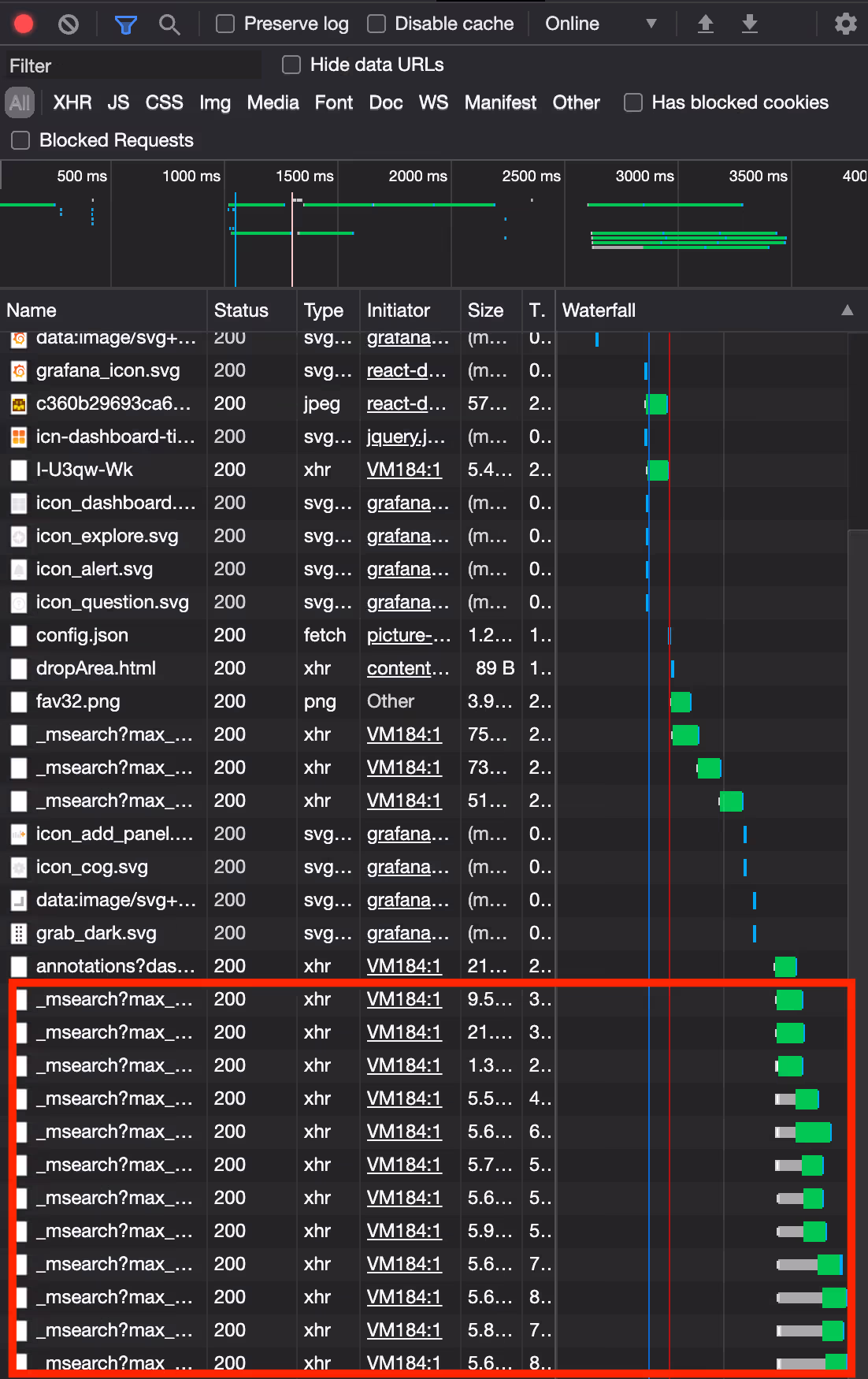This screenshot has width=868, height=1379.
Task: Open react-d initiator link for grafana_icon.svg
Action: [x=407, y=370]
